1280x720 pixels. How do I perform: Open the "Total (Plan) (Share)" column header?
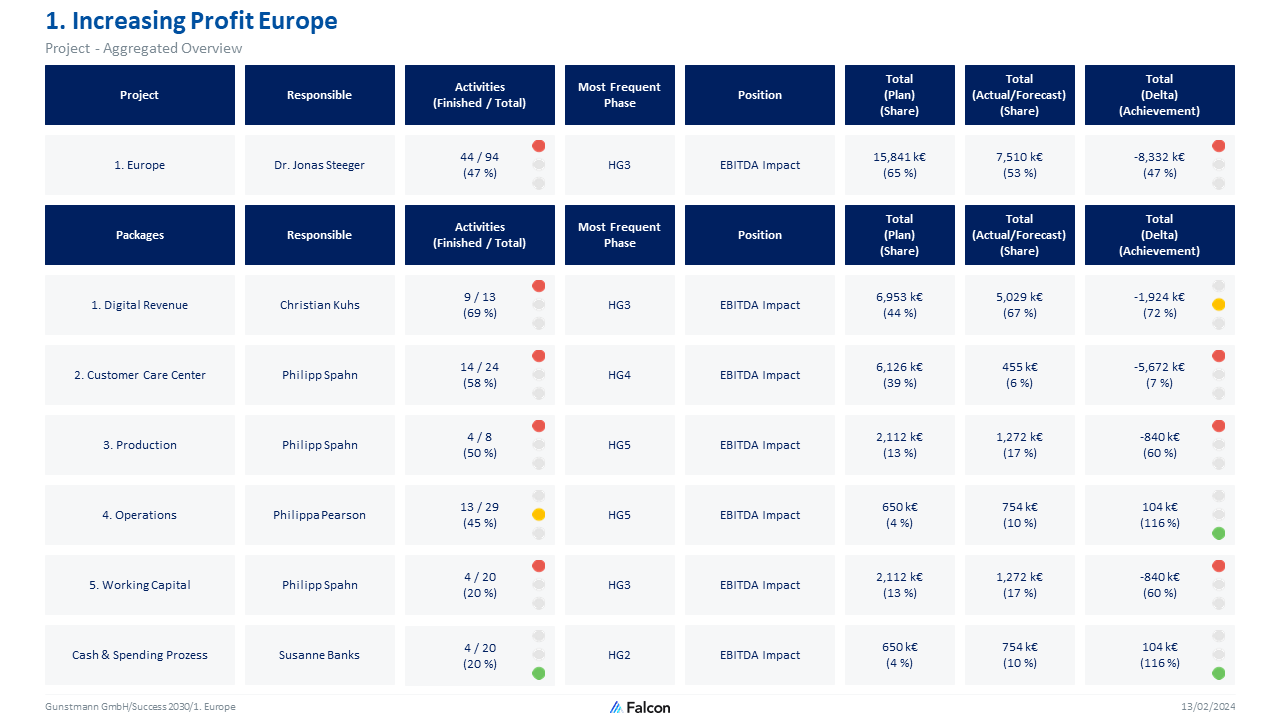899,95
